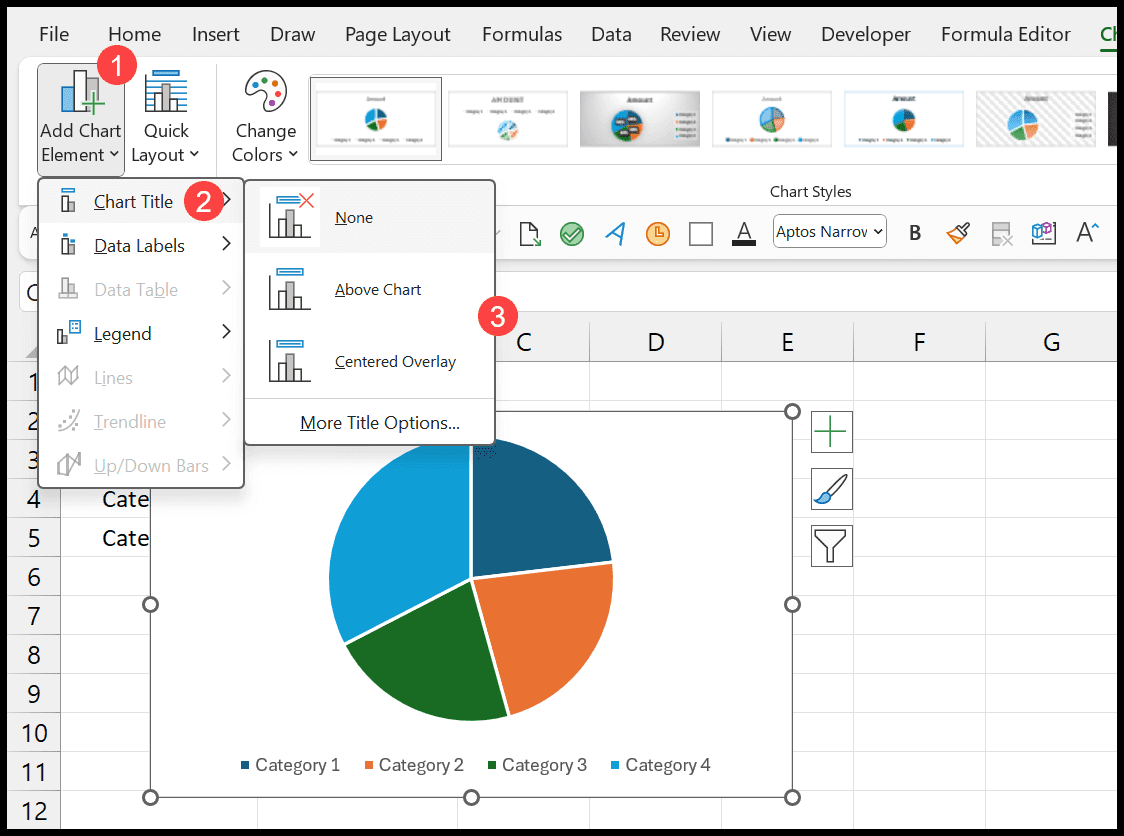Click the Bold button
Viewport: 1124px width, 836px height.
click(915, 233)
